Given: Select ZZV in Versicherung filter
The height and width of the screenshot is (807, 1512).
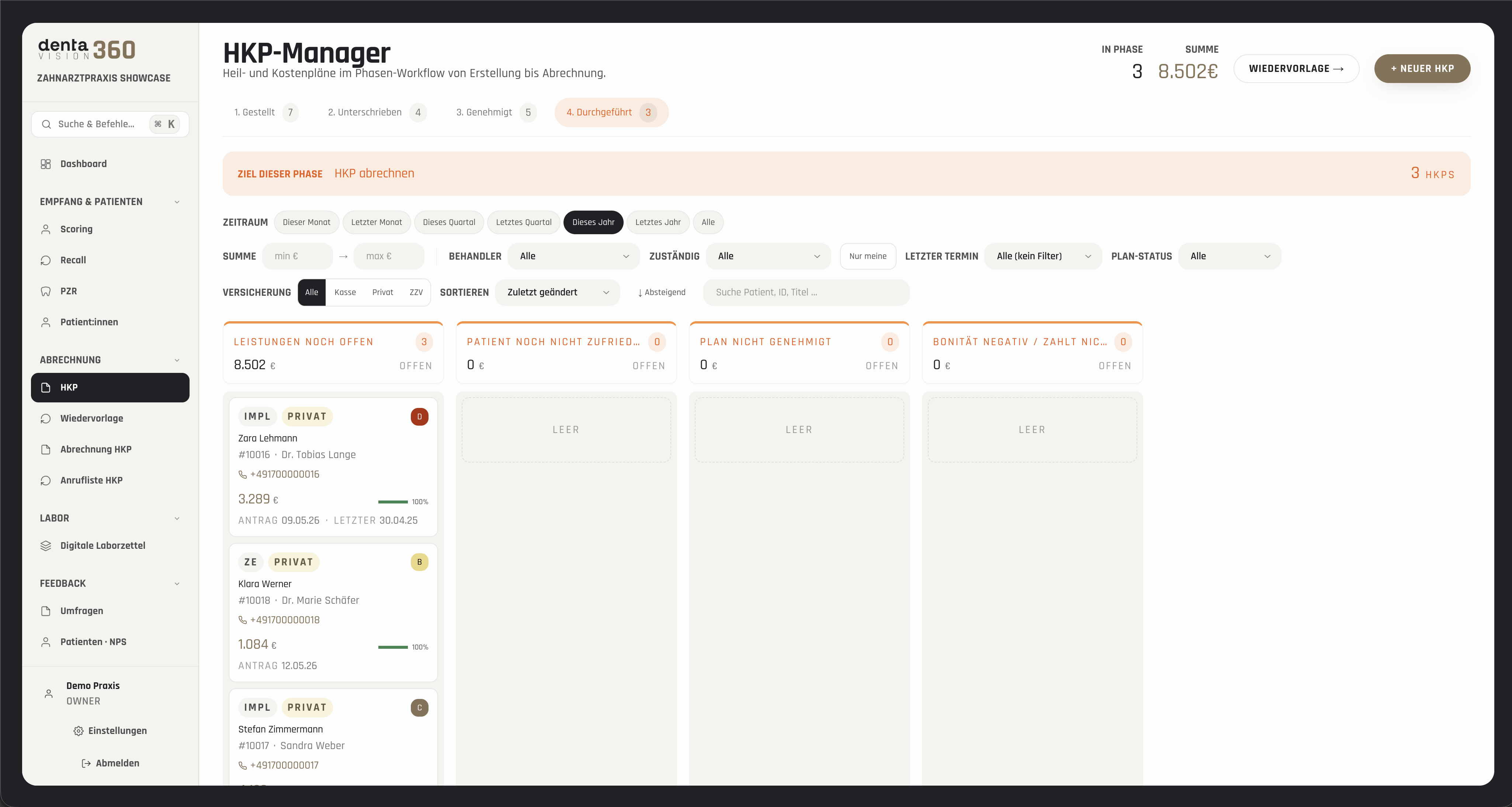Looking at the screenshot, I should pyautogui.click(x=416, y=292).
